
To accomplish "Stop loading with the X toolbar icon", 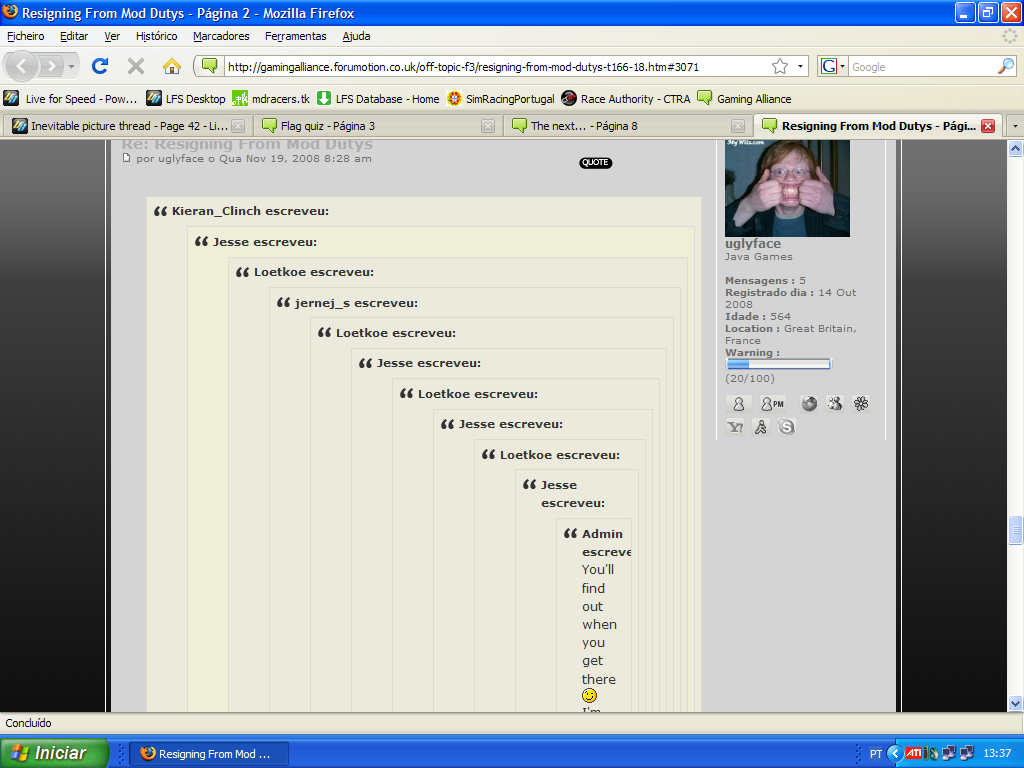I will coord(136,66).
